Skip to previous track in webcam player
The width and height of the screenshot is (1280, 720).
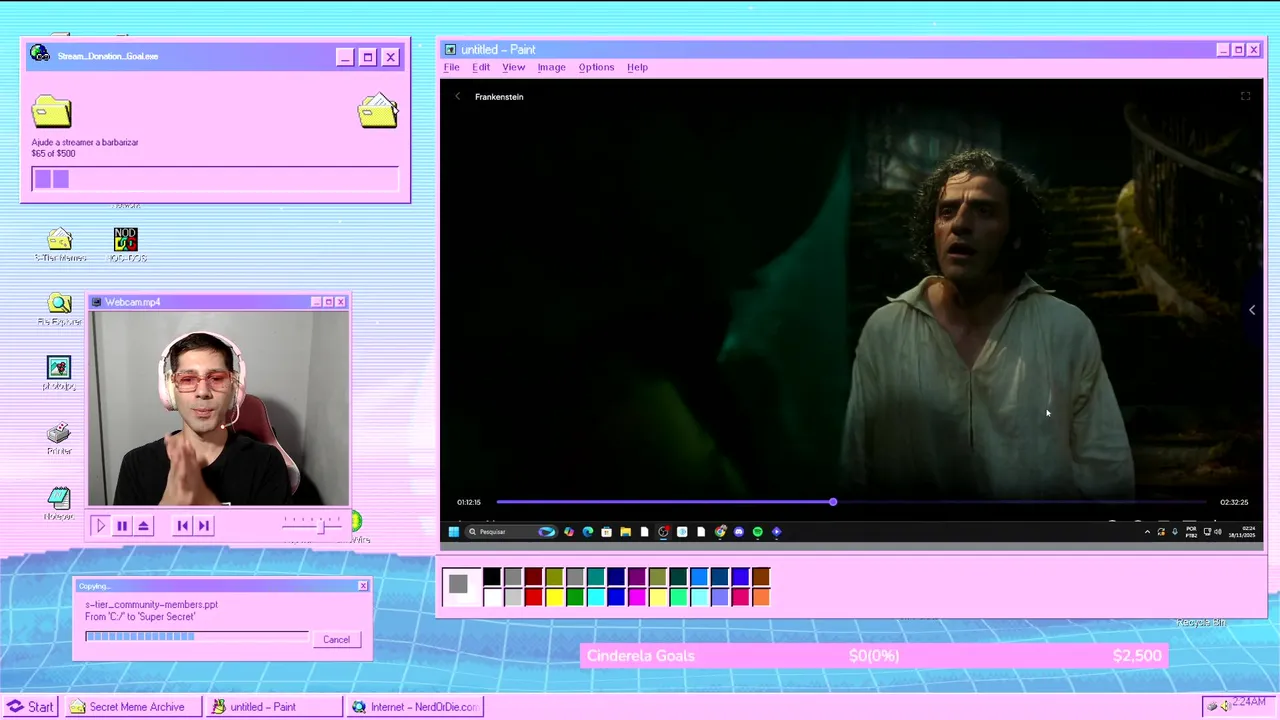[x=182, y=525]
